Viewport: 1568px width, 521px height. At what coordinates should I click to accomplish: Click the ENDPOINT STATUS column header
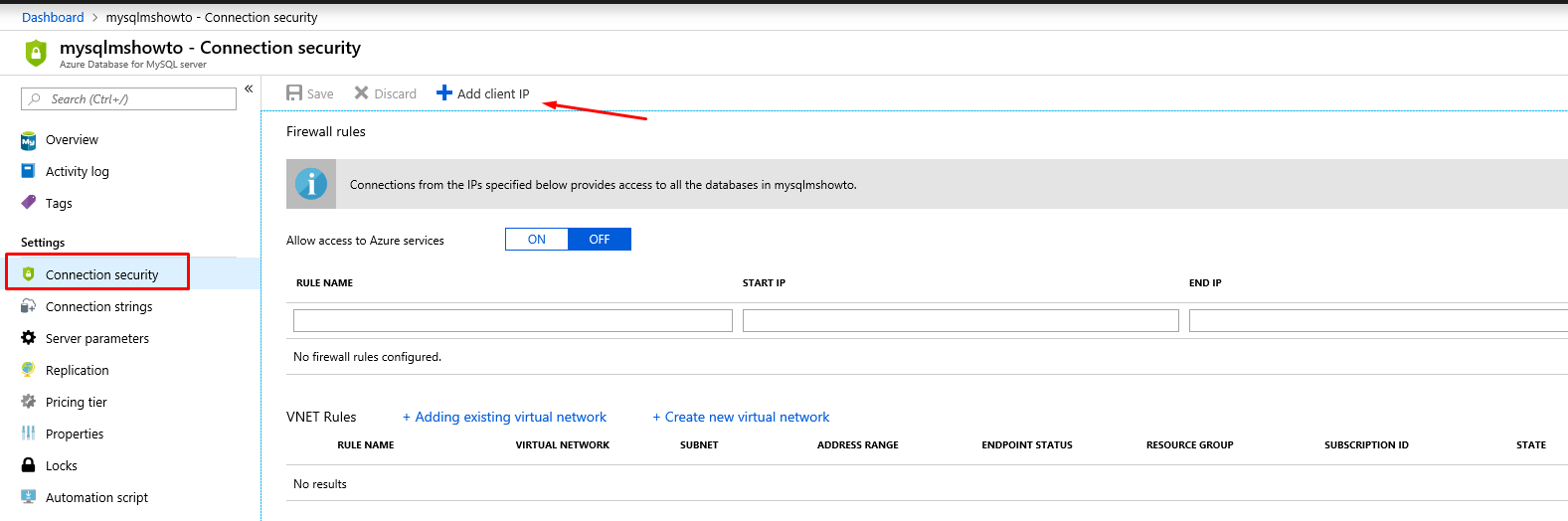[x=1027, y=445]
